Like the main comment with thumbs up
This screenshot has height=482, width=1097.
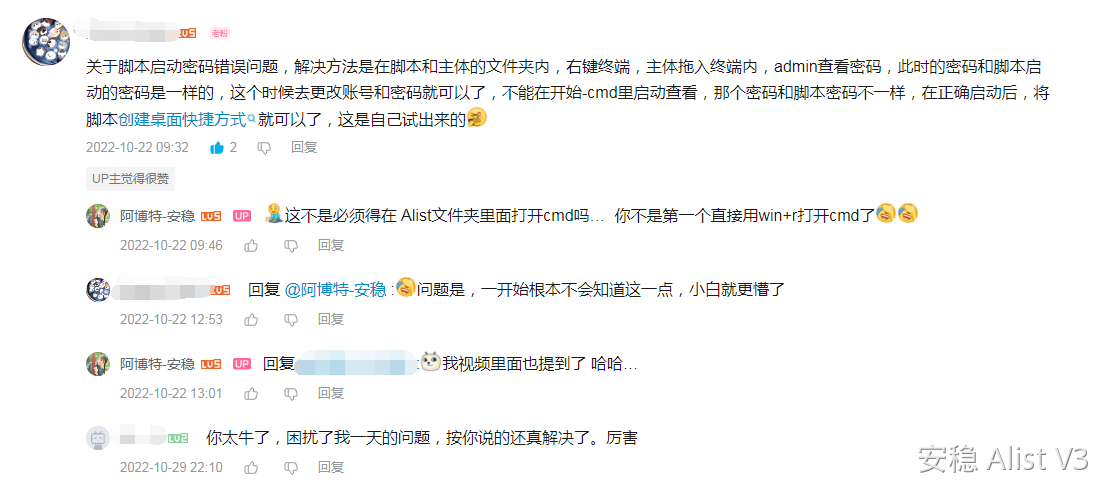[218, 148]
